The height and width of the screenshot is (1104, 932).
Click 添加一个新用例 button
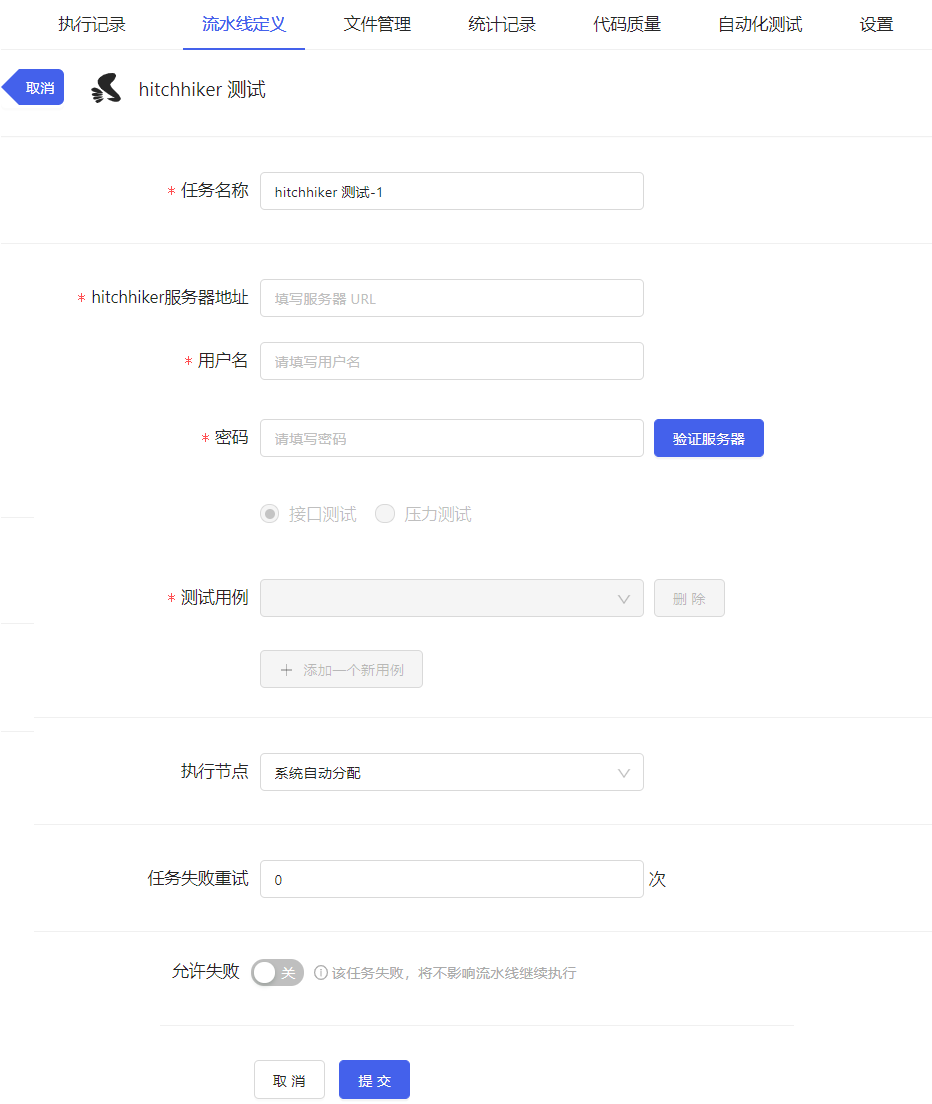point(341,669)
